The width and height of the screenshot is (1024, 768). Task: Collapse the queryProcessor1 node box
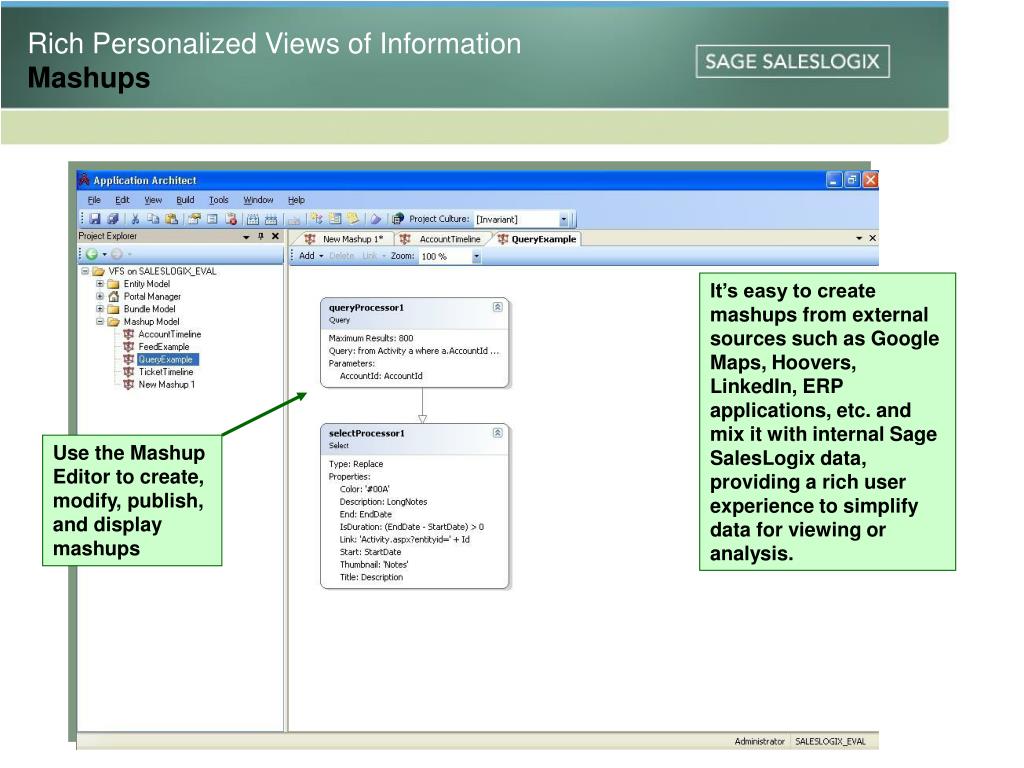tap(498, 307)
